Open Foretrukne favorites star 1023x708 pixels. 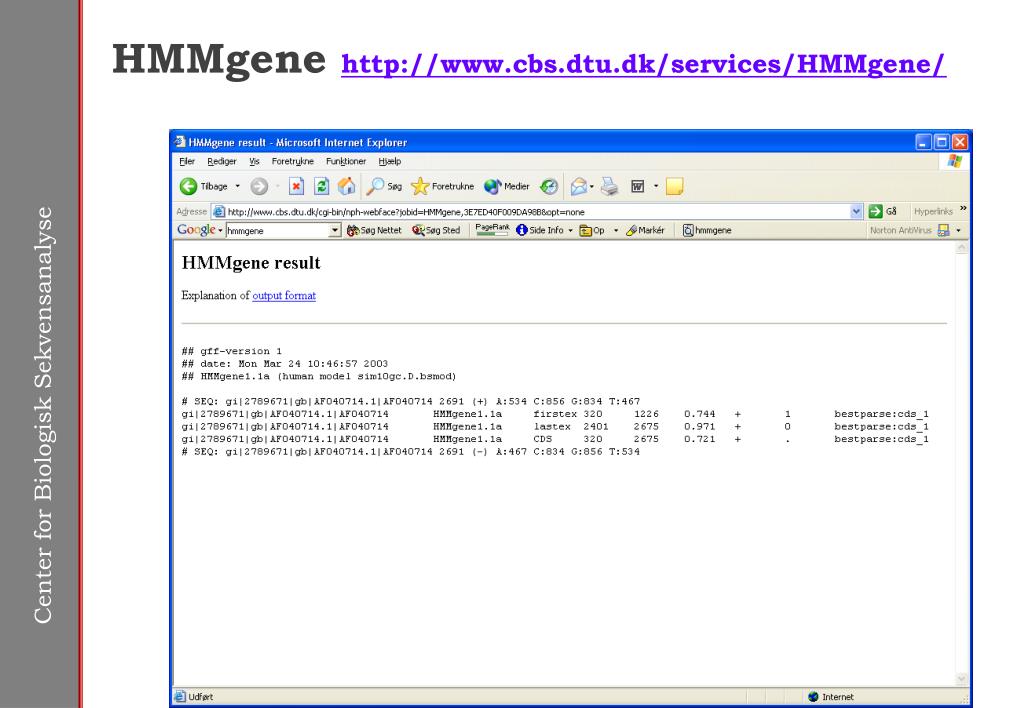[x=442, y=187]
